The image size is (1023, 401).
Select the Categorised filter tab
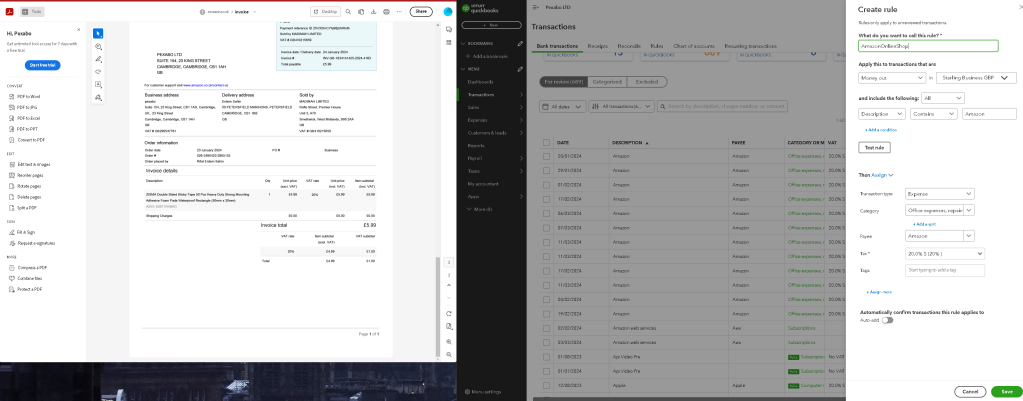click(607, 82)
